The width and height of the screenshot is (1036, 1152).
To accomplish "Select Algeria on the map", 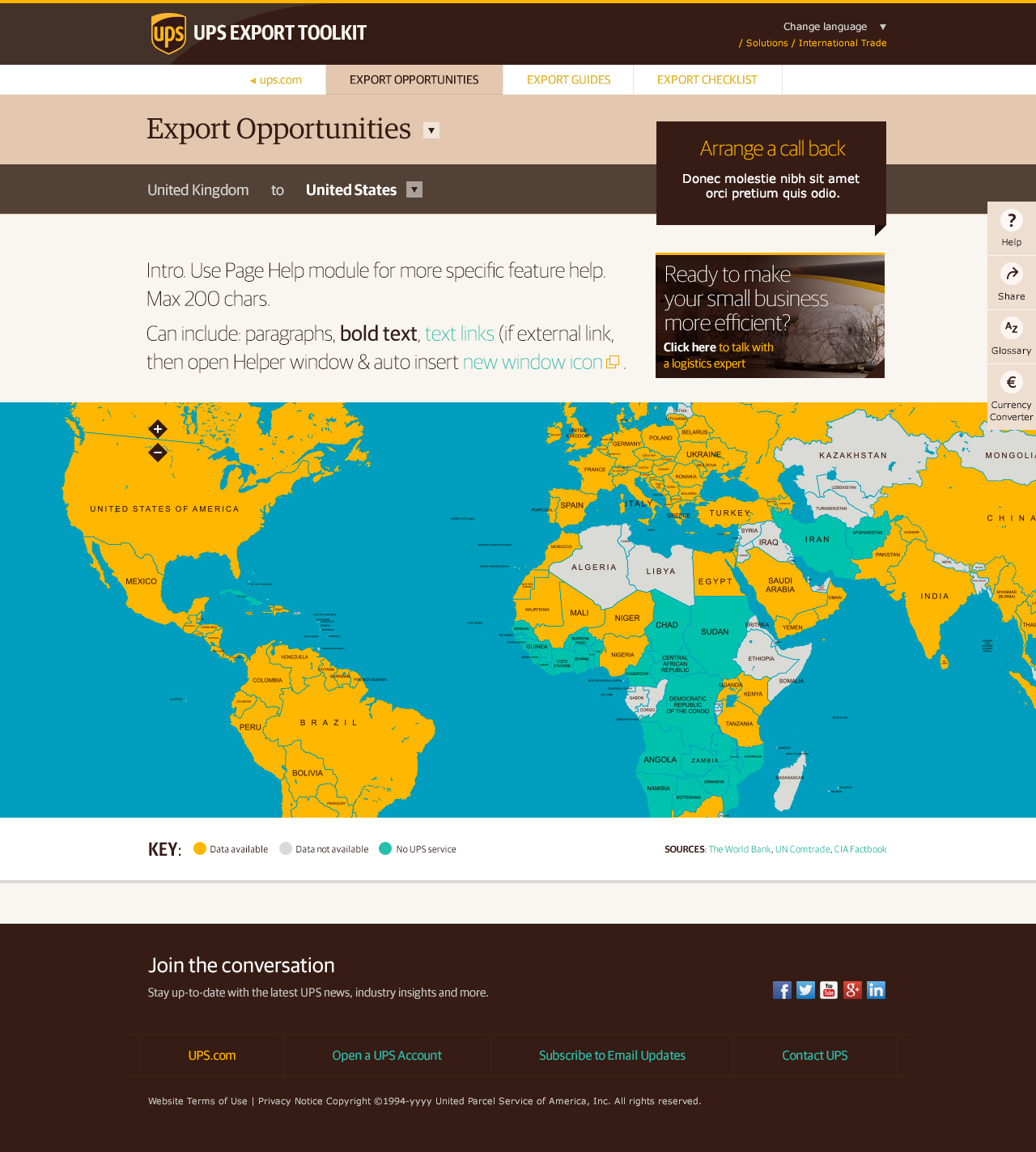I will click(594, 567).
